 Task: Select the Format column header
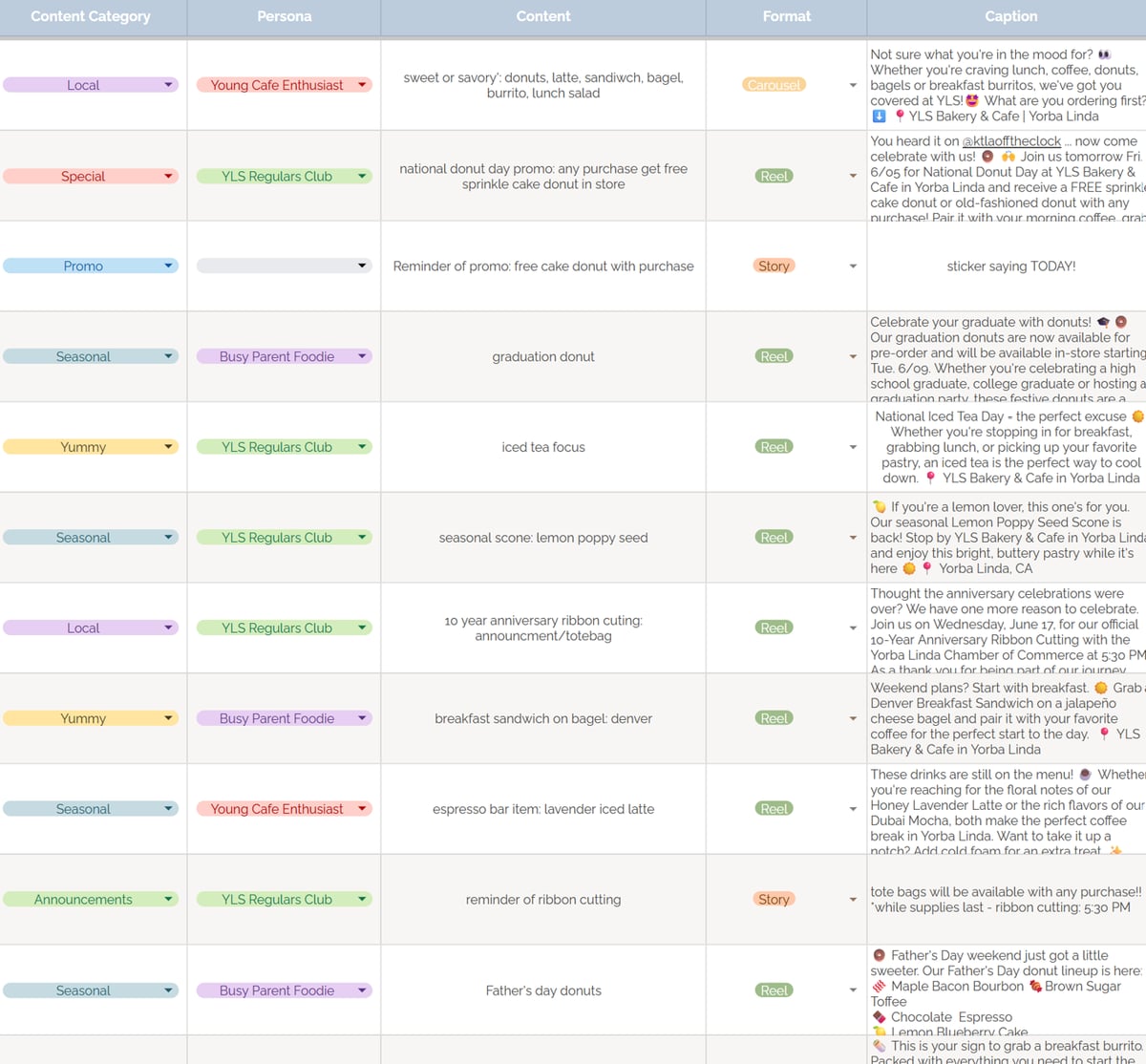(x=787, y=16)
